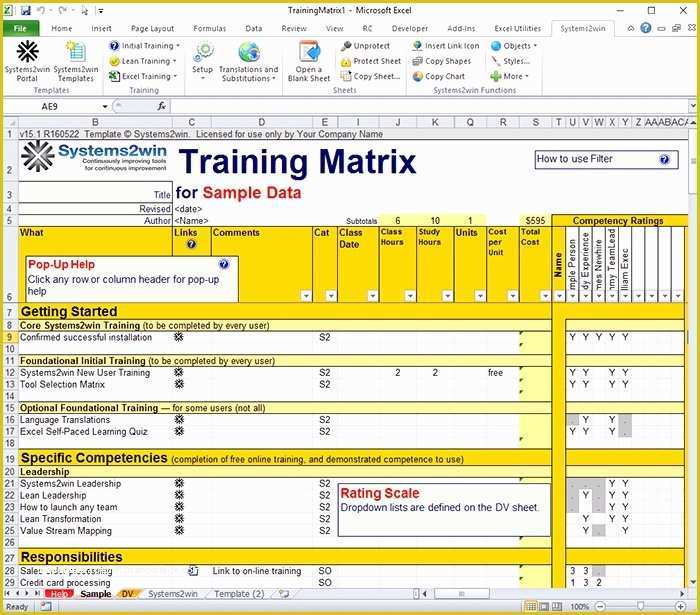Click the insert function fx icon

coord(162,106)
